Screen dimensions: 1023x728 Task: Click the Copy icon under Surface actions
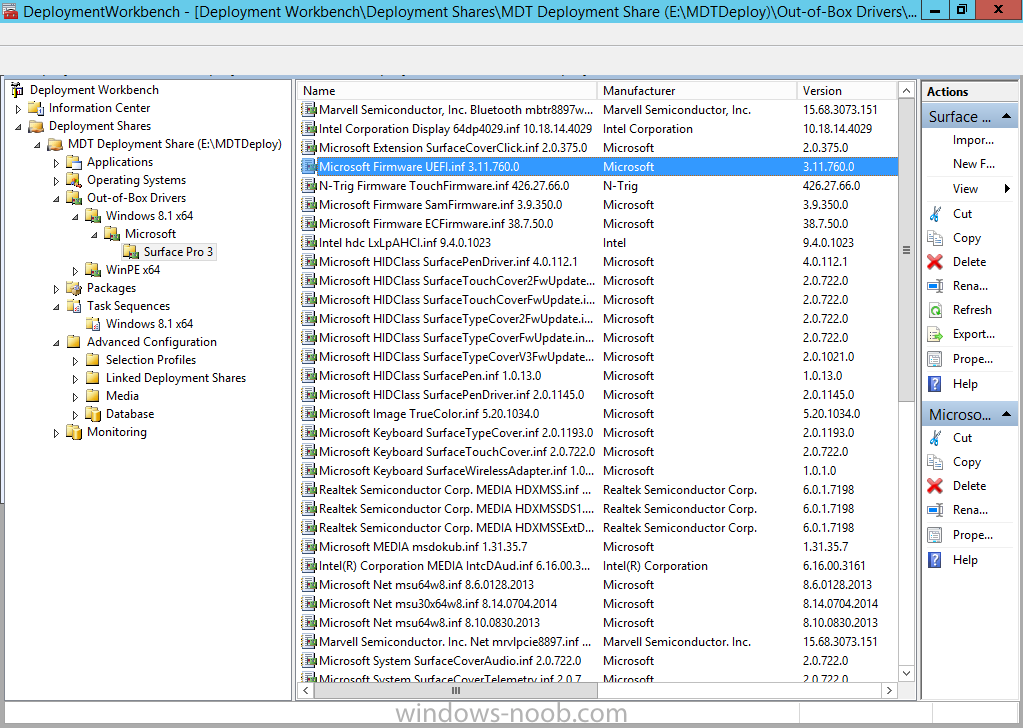point(935,237)
